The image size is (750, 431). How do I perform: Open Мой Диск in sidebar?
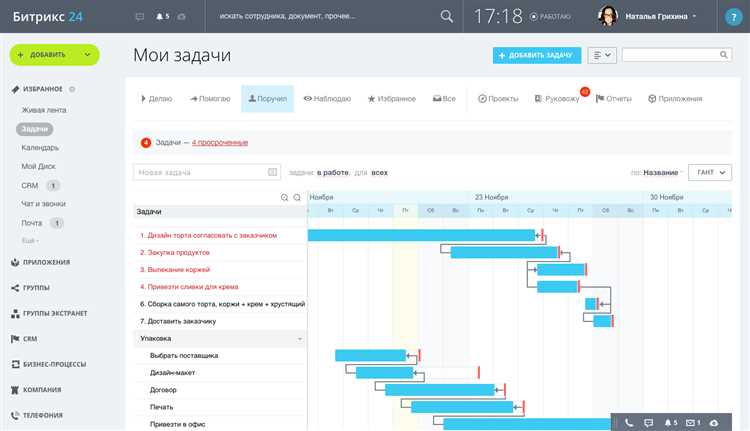pos(38,166)
